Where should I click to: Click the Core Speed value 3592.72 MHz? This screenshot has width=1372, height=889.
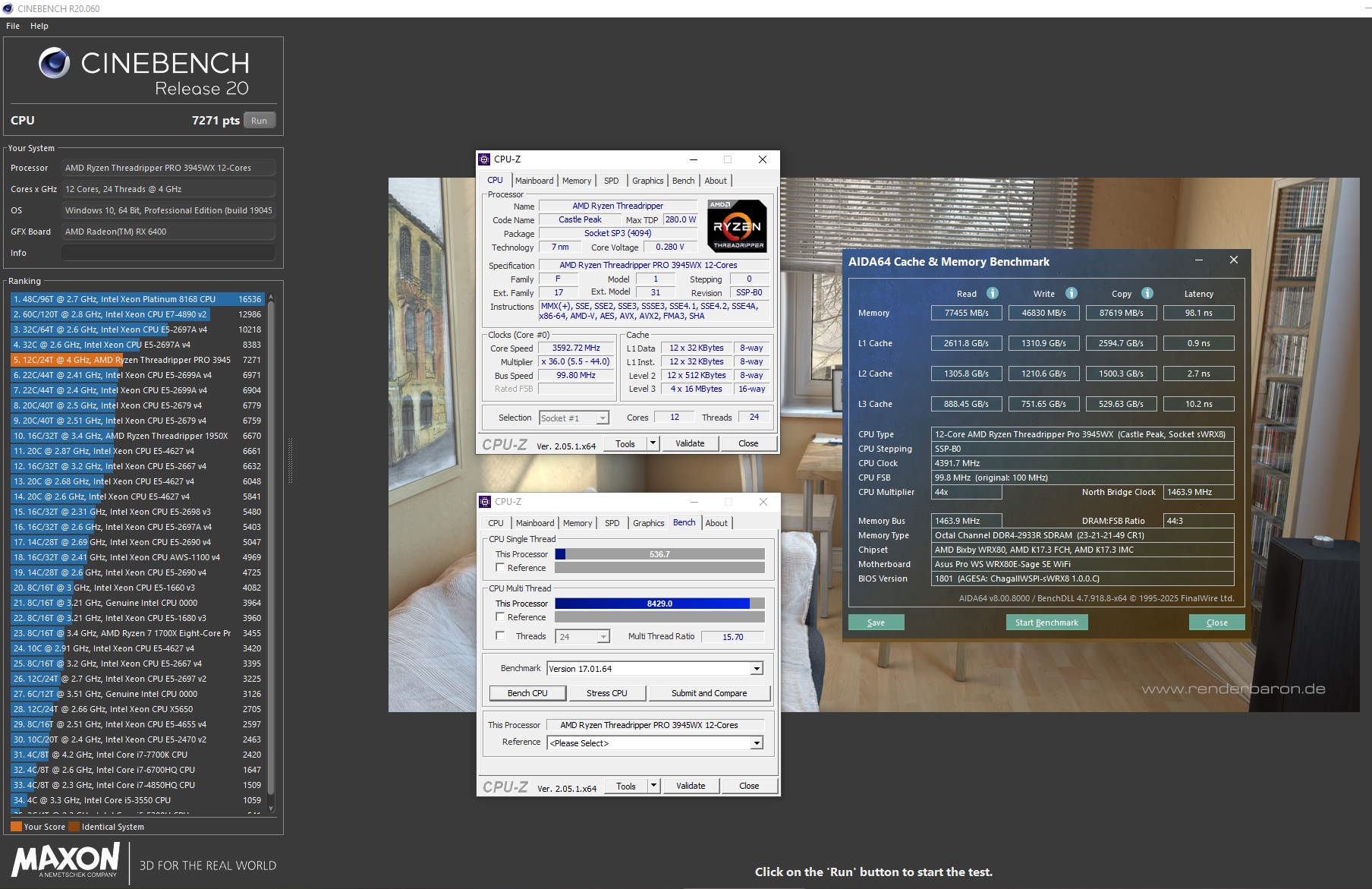[x=576, y=348]
